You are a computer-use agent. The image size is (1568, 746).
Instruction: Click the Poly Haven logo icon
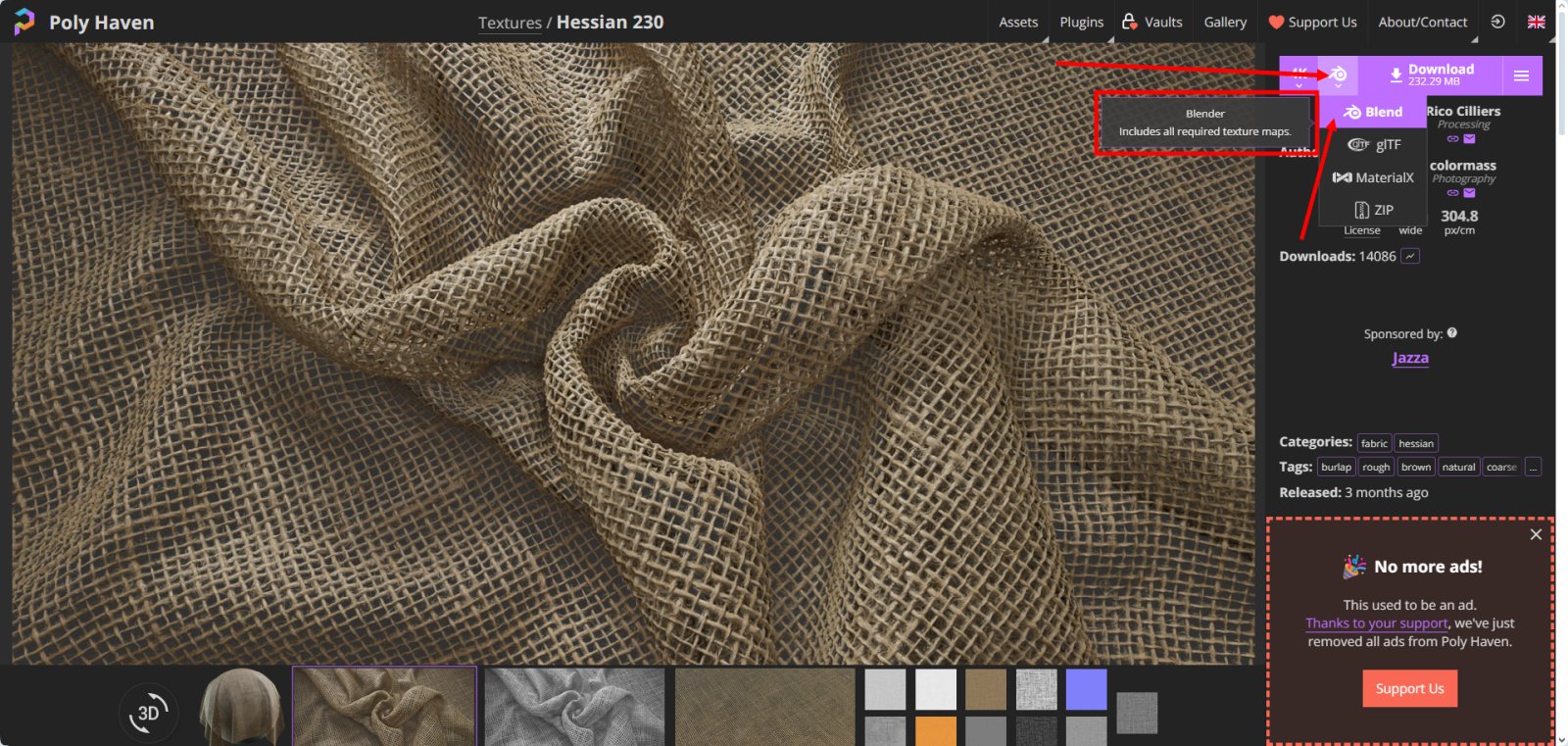(24, 22)
